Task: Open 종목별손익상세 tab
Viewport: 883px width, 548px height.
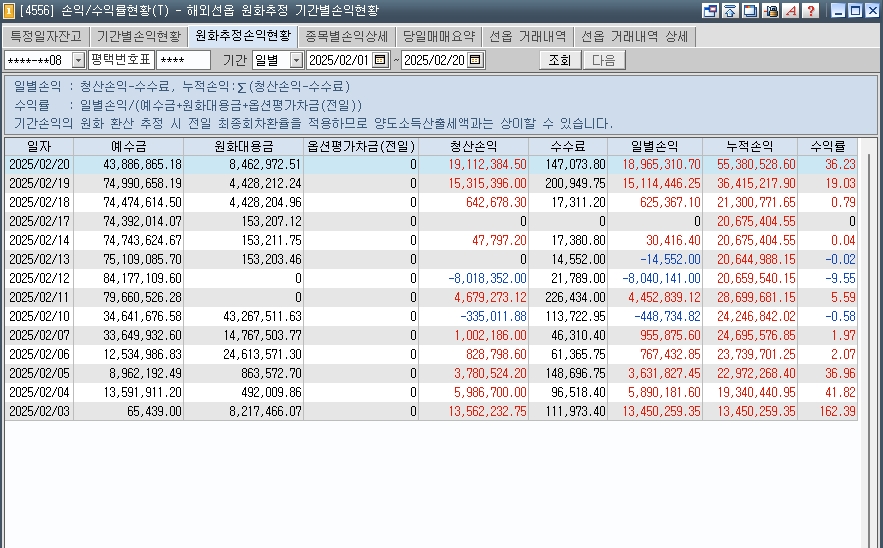Action: (x=346, y=37)
